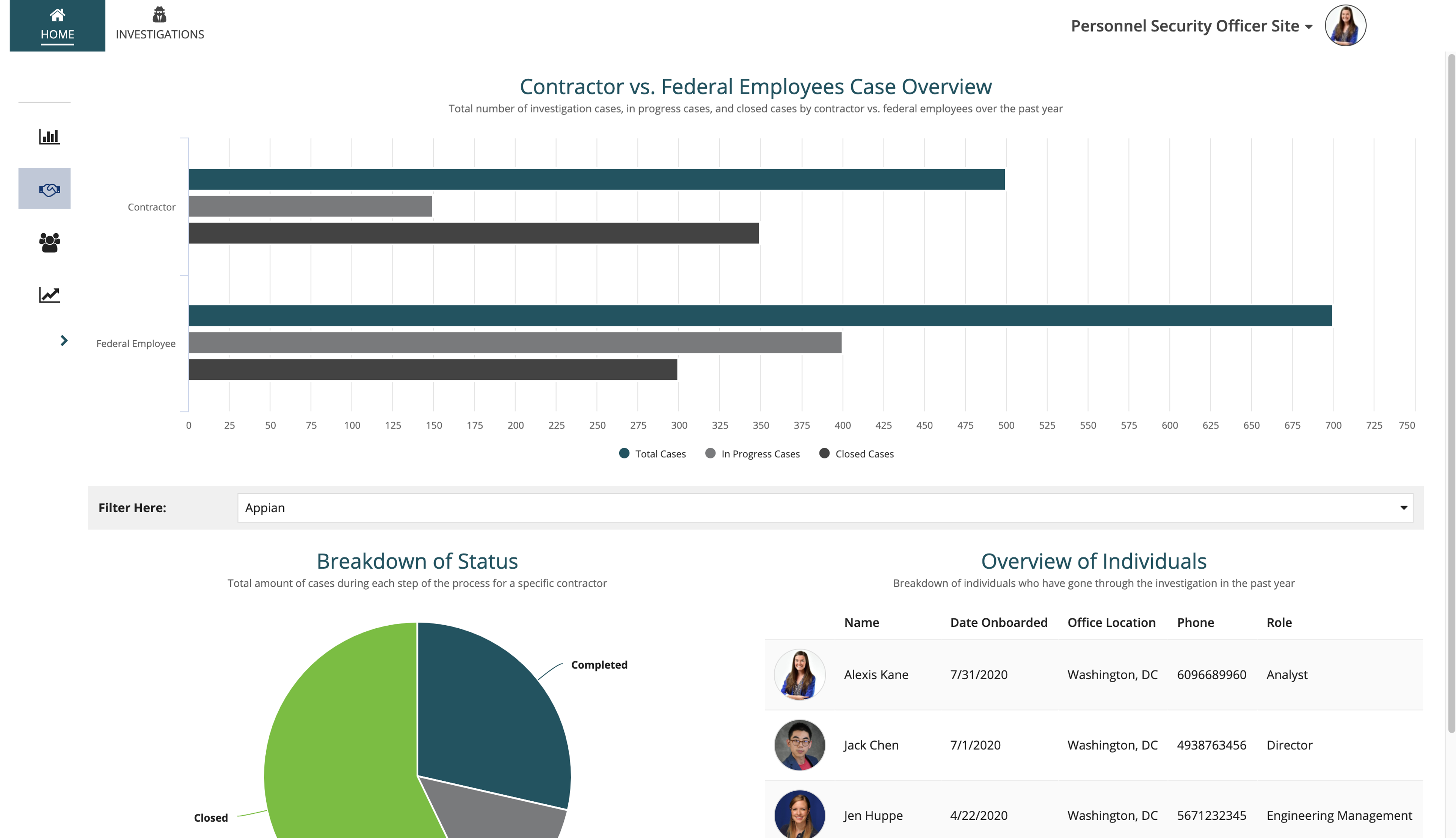Image resolution: width=1456 pixels, height=838 pixels.
Task: Toggle the Total Cases legend entry
Action: tap(653, 454)
